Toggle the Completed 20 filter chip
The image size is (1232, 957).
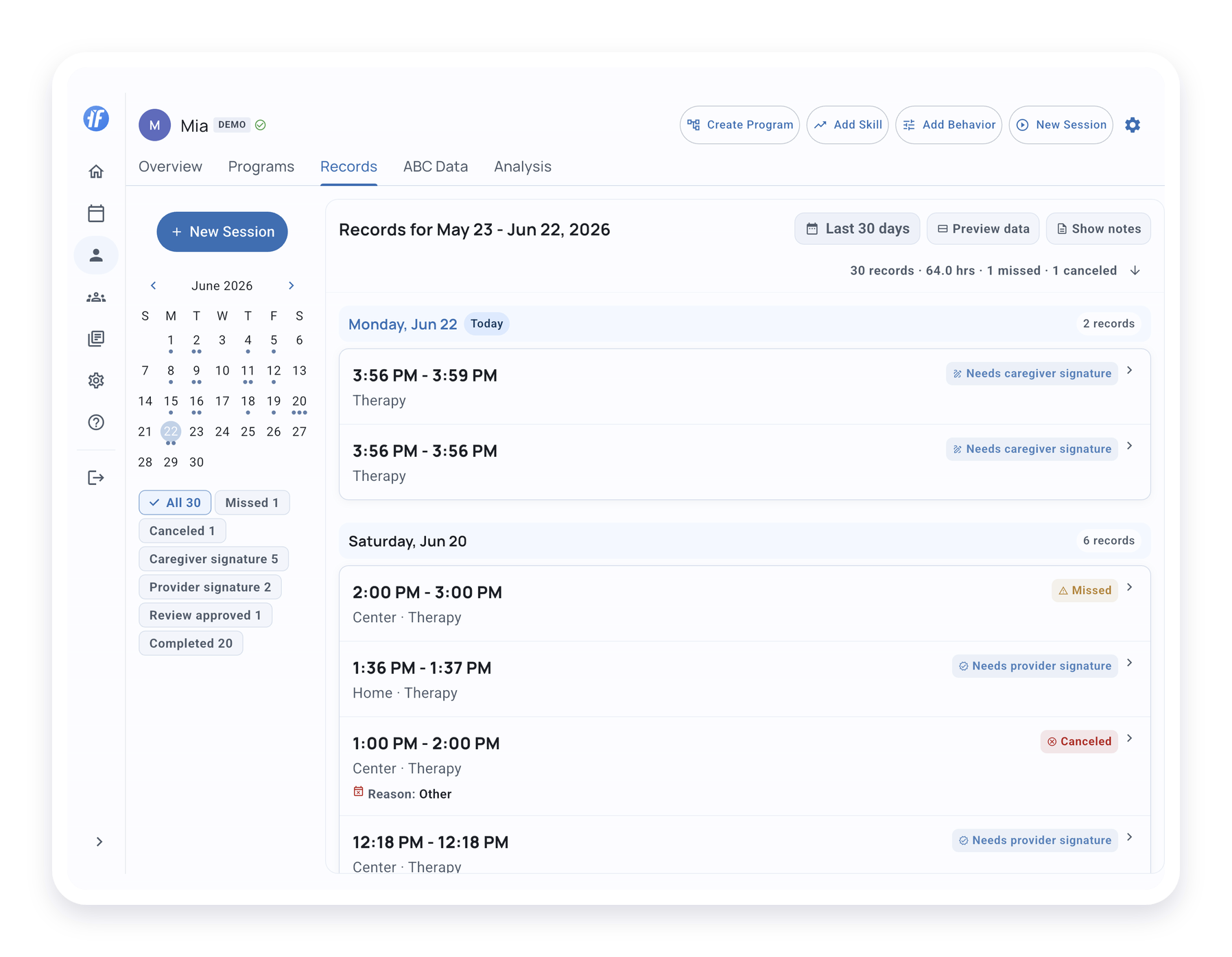click(x=191, y=643)
